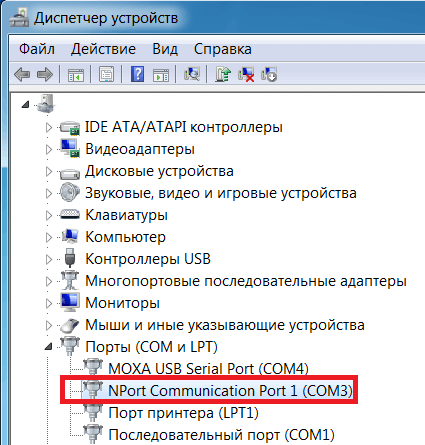Viewport: 425px width, 445px height.
Task: Click the Клавиатуры keyboard icon
Action: 70,215
